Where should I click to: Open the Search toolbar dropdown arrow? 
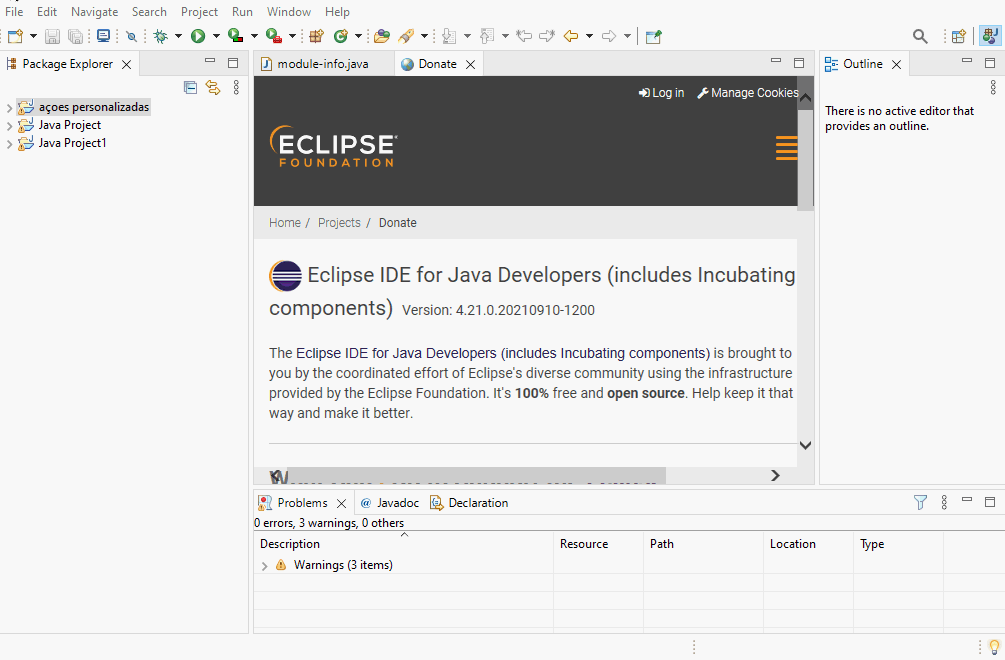tap(424, 37)
